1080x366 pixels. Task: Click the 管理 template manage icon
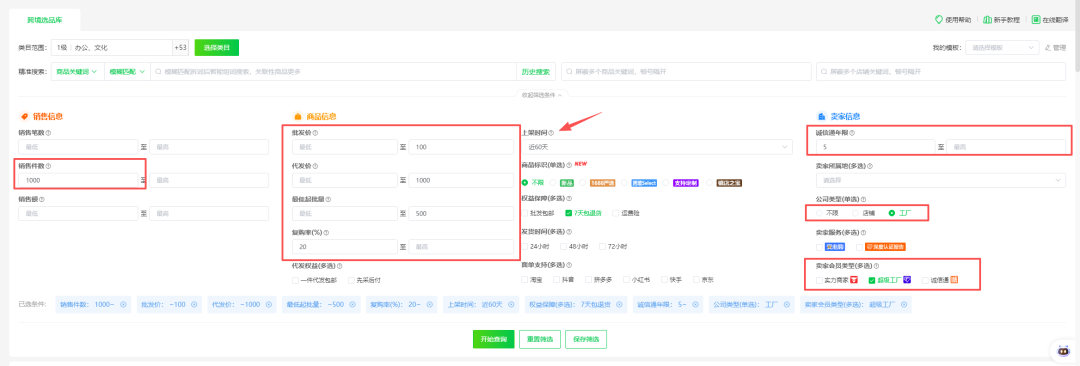point(1048,48)
